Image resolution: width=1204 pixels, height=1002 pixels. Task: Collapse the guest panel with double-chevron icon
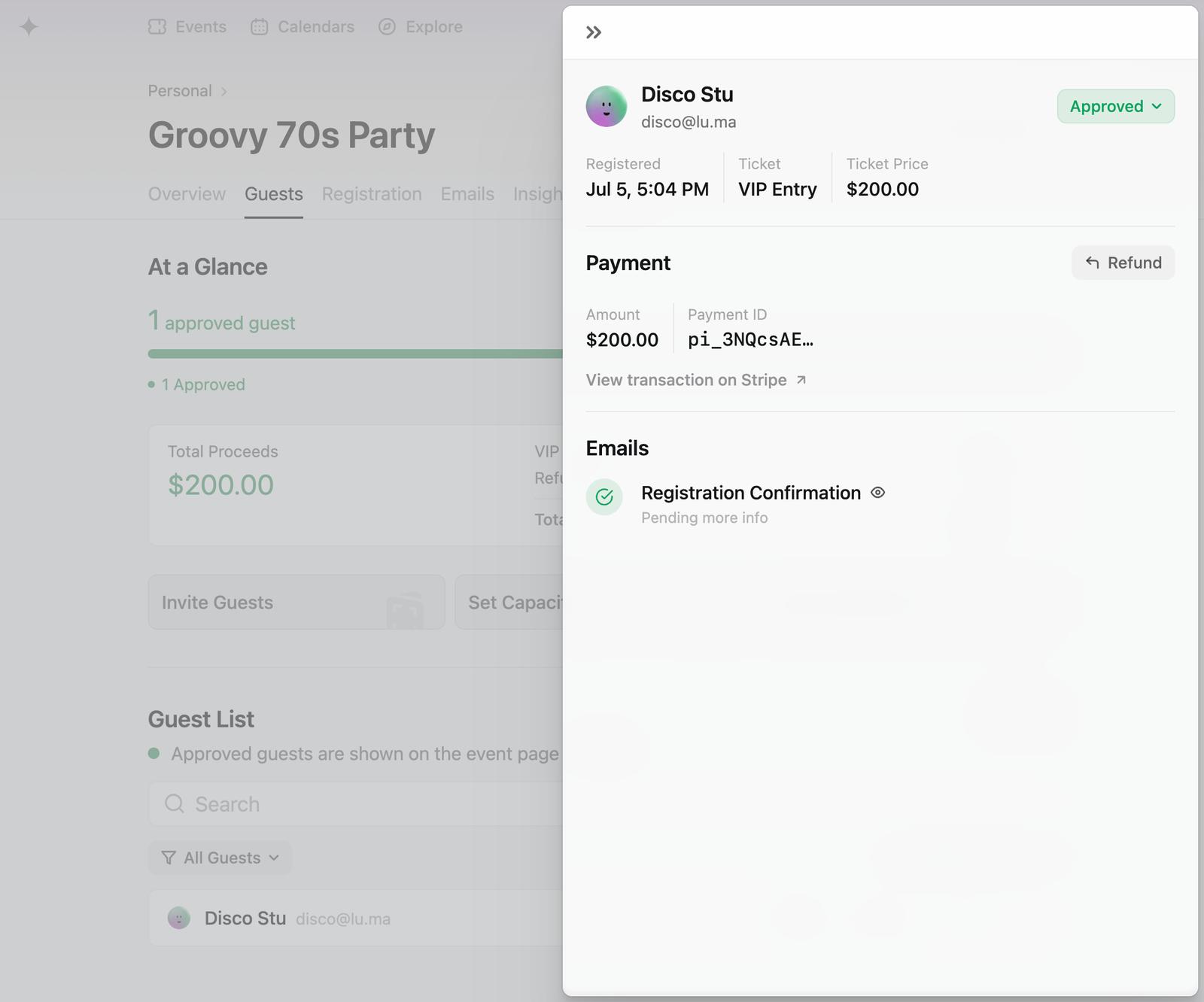pos(594,32)
